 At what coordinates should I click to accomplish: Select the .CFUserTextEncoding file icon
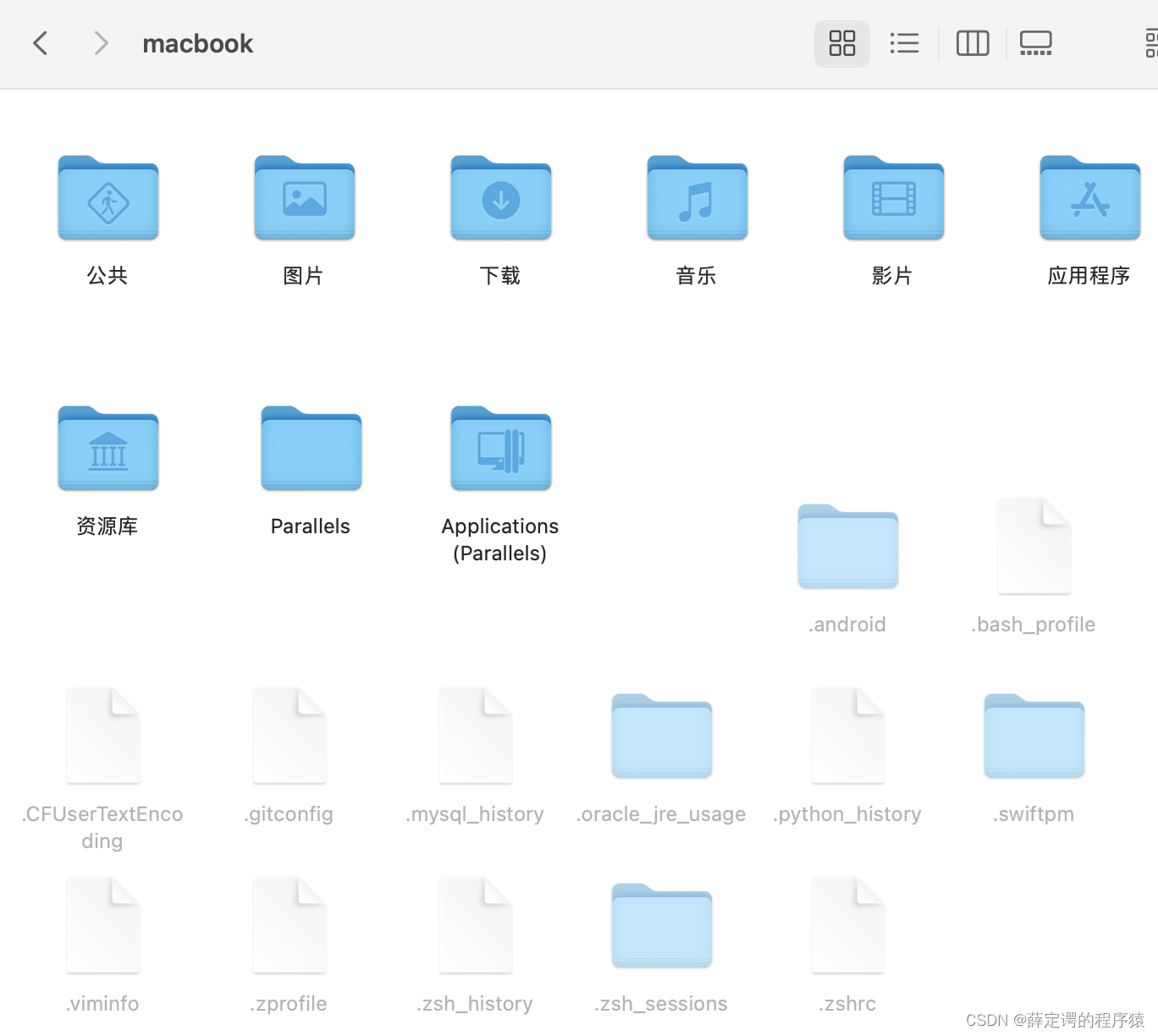pyautogui.click(x=103, y=736)
